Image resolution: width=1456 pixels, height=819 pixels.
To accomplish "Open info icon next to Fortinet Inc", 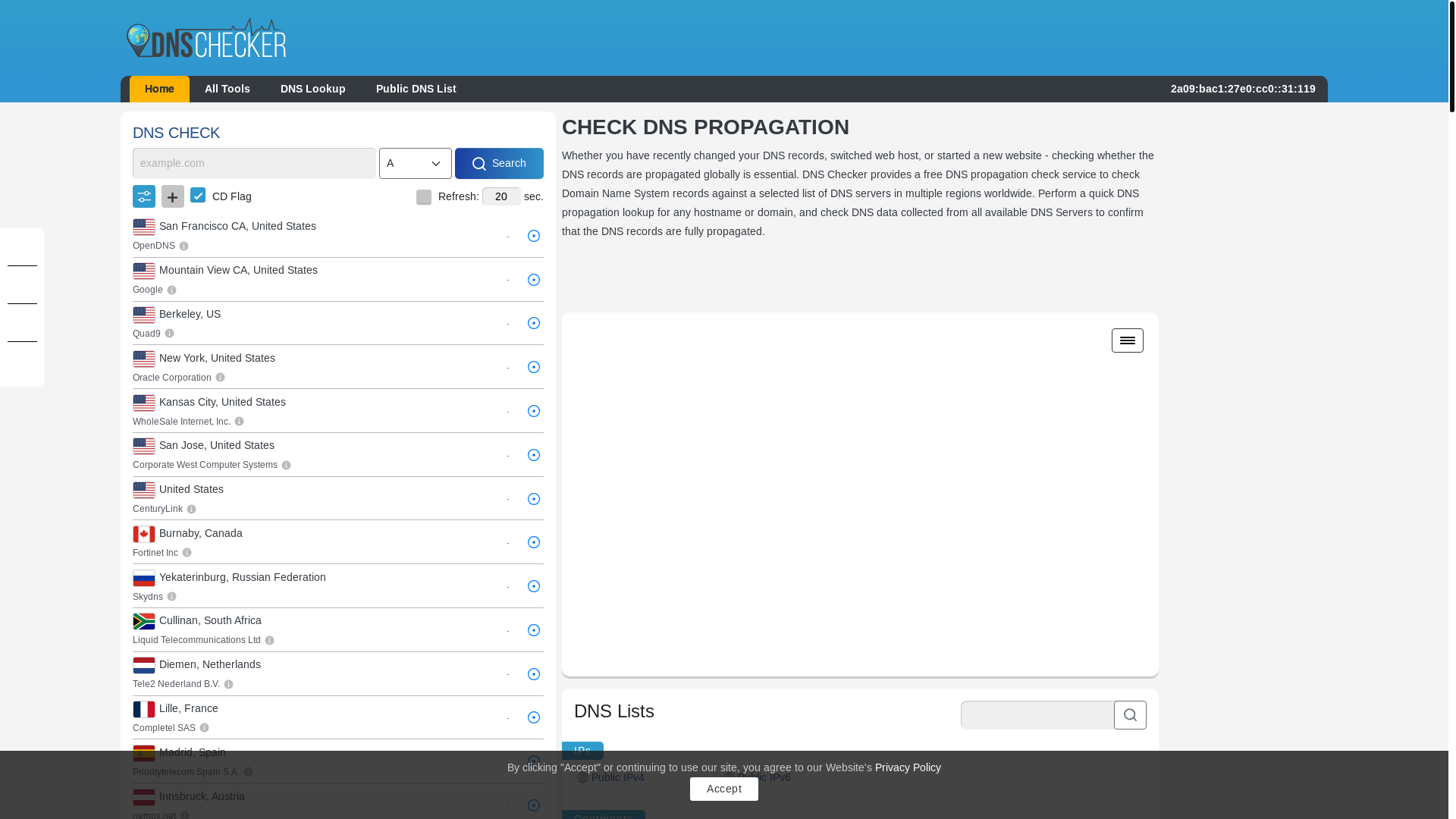I will 187,553.
